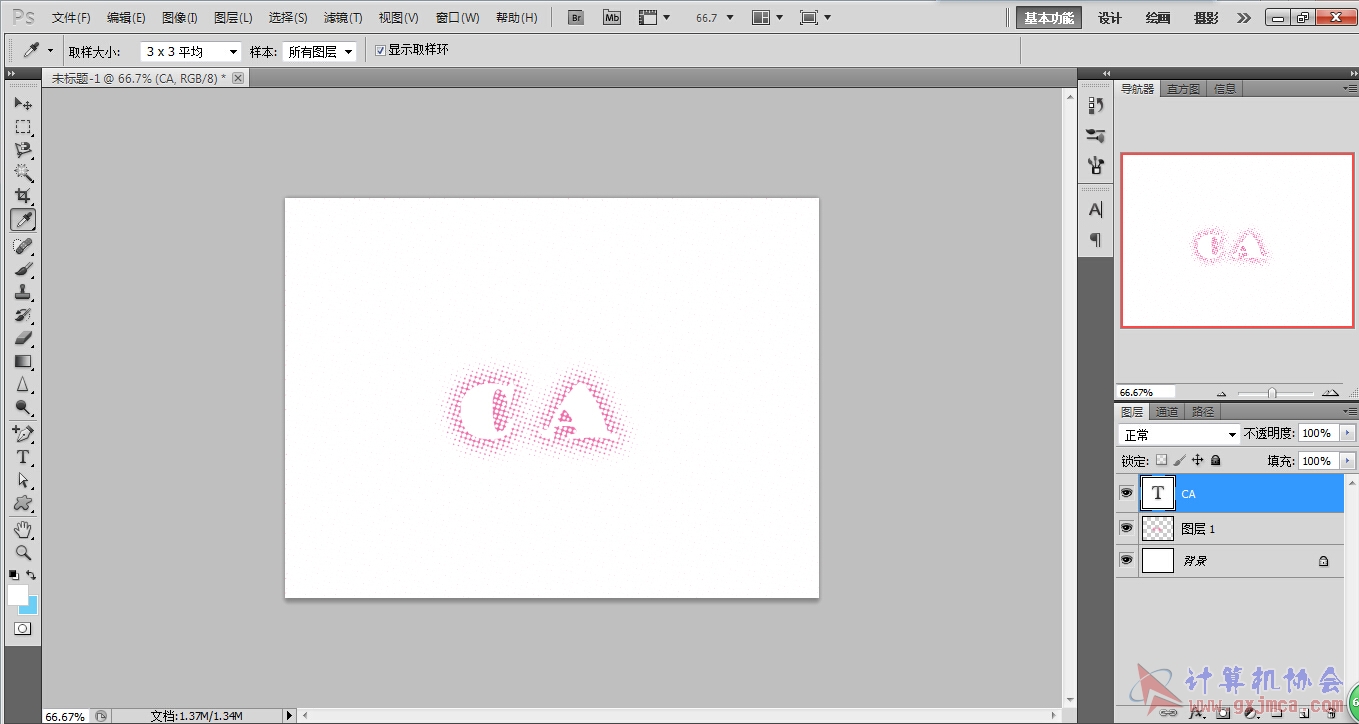The width and height of the screenshot is (1359, 724).
Task: Close the 未标题-1 document tab
Action: 237,78
